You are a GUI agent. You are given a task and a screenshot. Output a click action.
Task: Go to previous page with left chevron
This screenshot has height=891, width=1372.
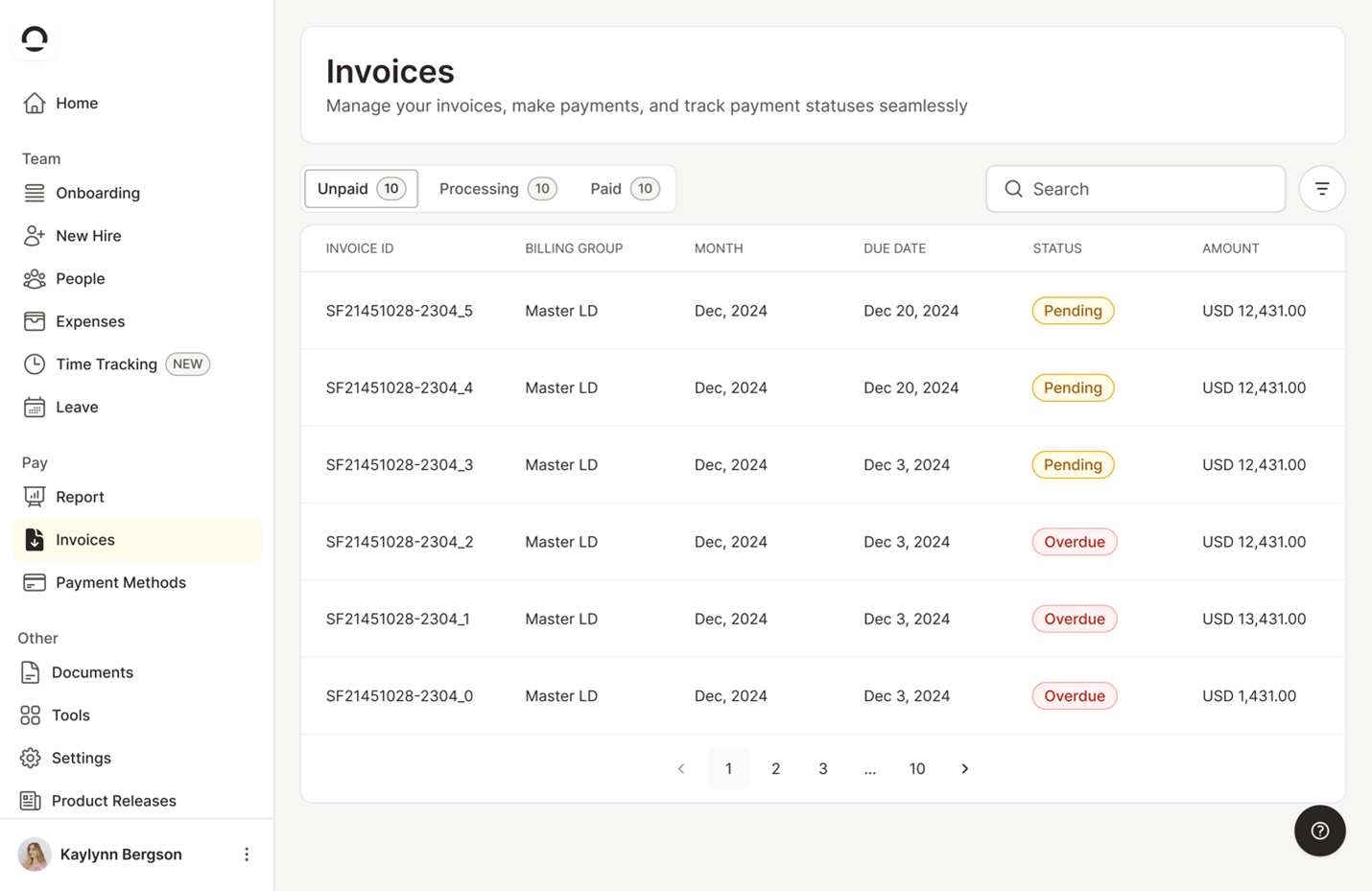681,769
